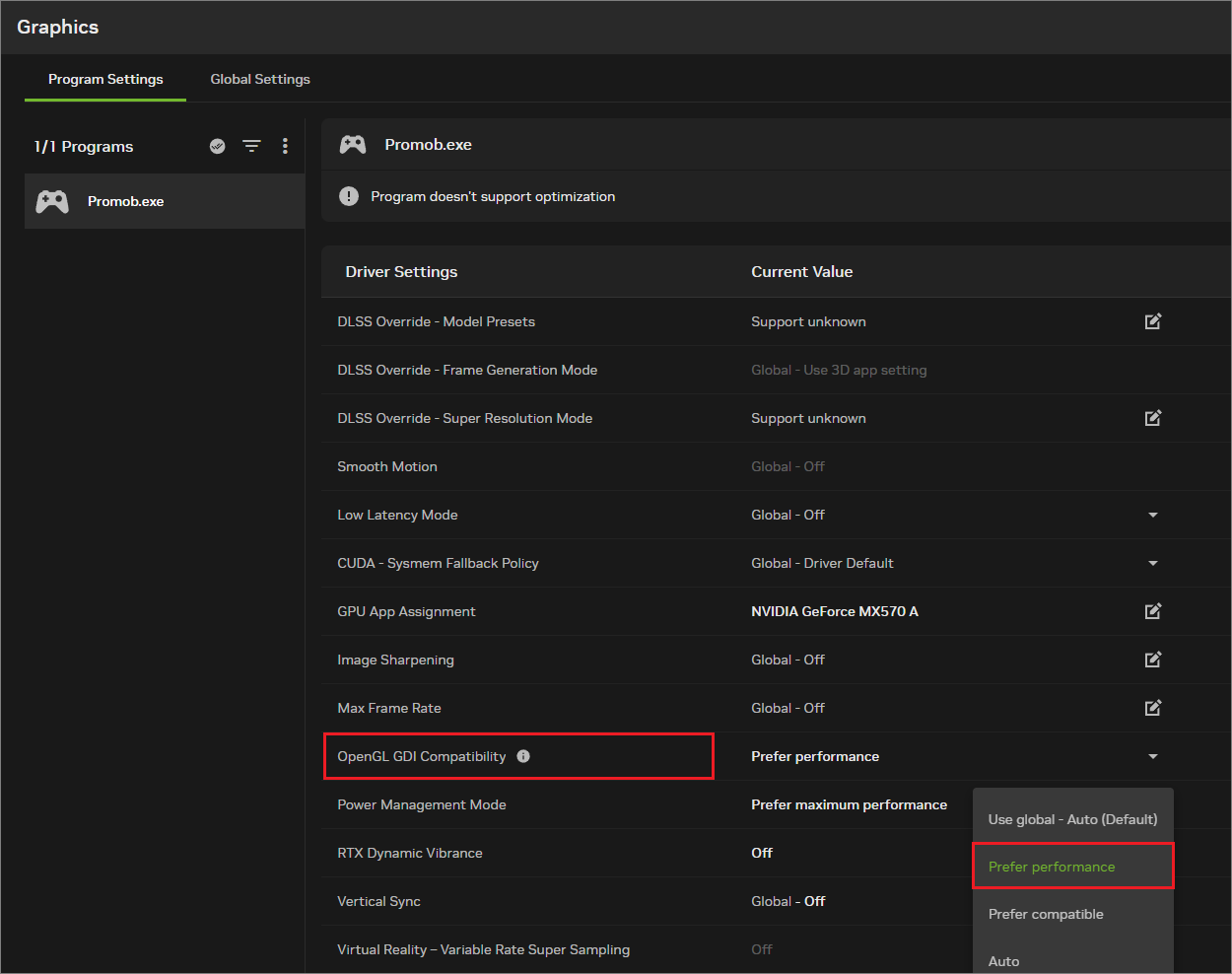
Task: Edit the Max Frame Rate setting
Action: 1153,708
